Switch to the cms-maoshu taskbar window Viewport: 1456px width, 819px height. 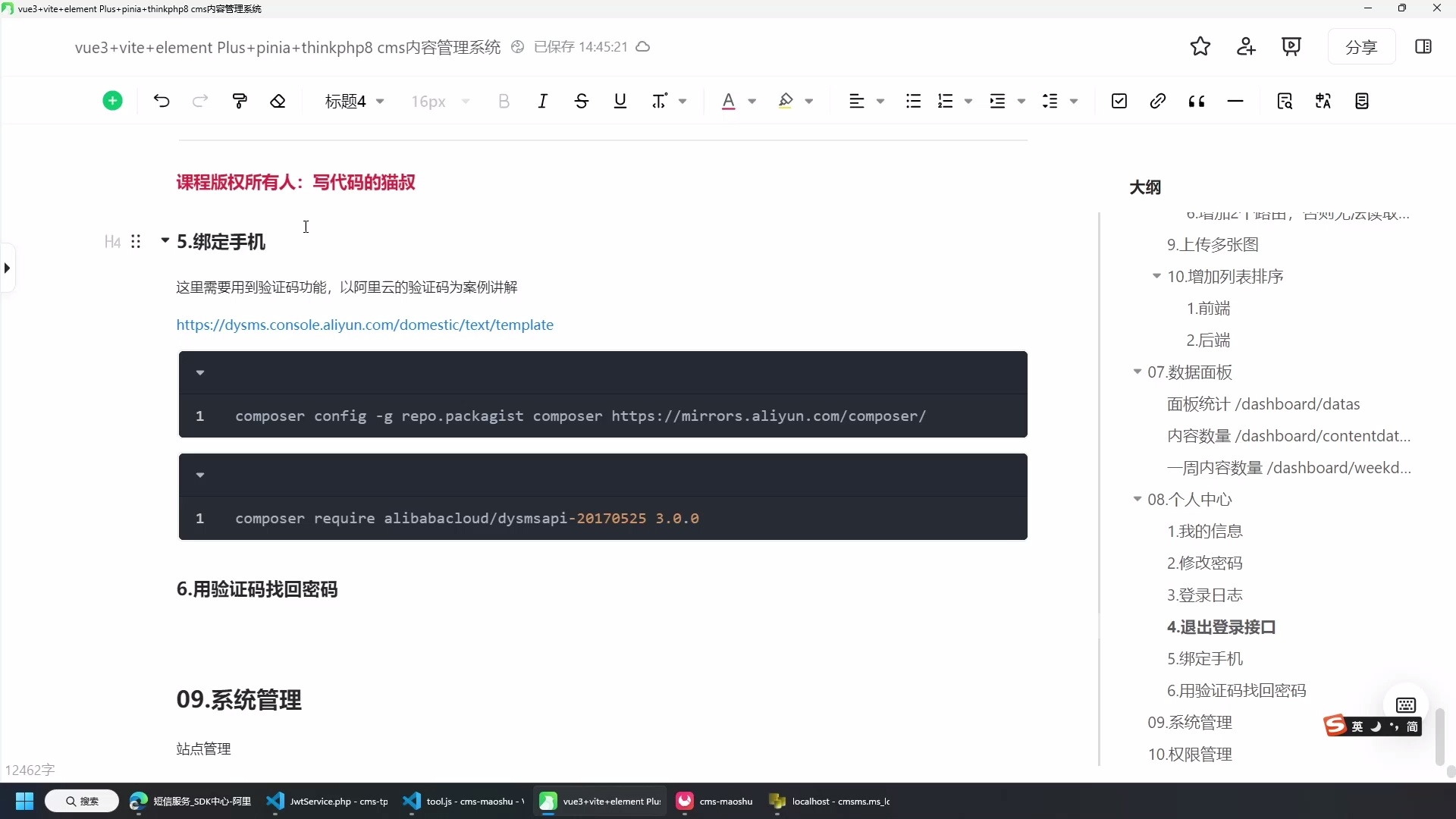click(714, 801)
